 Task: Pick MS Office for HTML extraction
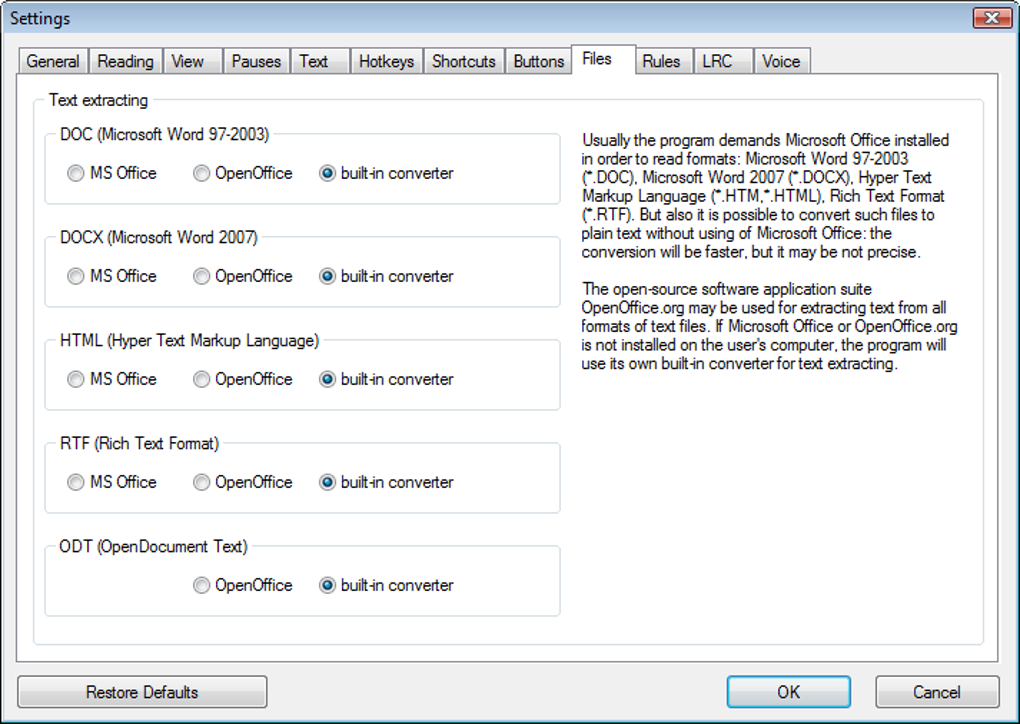[76, 380]
